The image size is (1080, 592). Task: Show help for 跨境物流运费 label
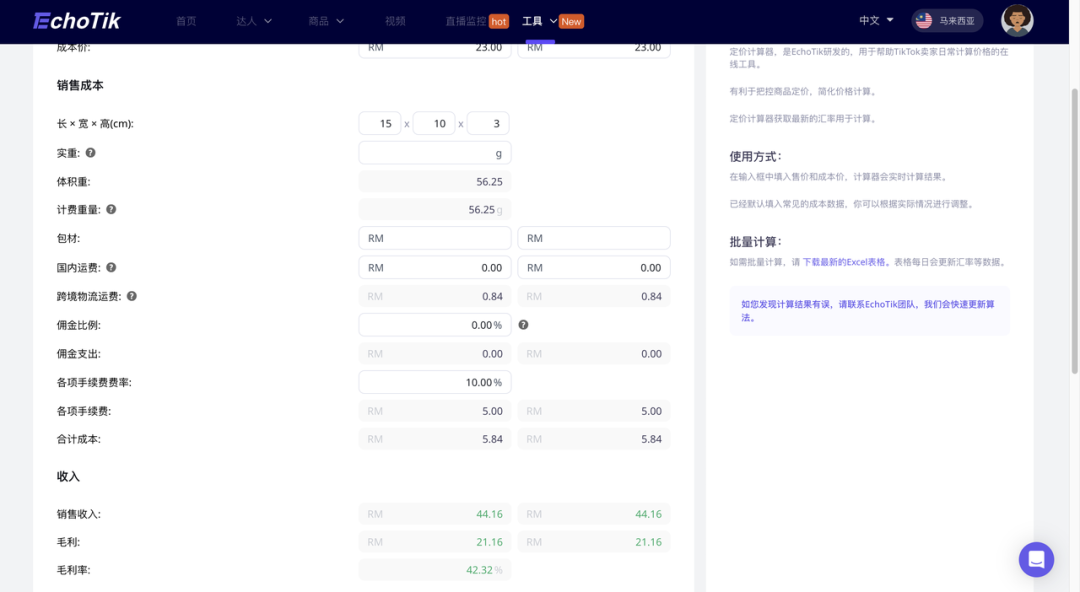click(132, 296)
